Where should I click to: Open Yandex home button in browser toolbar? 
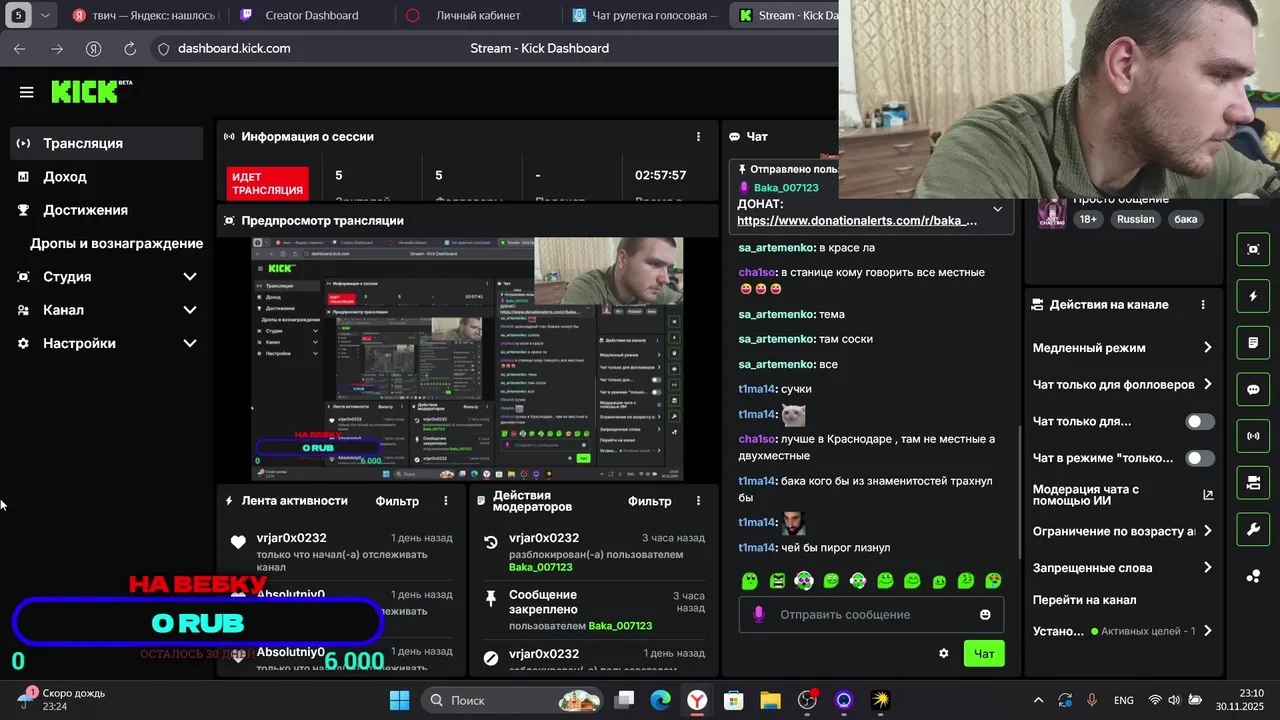tap(93, 48)
